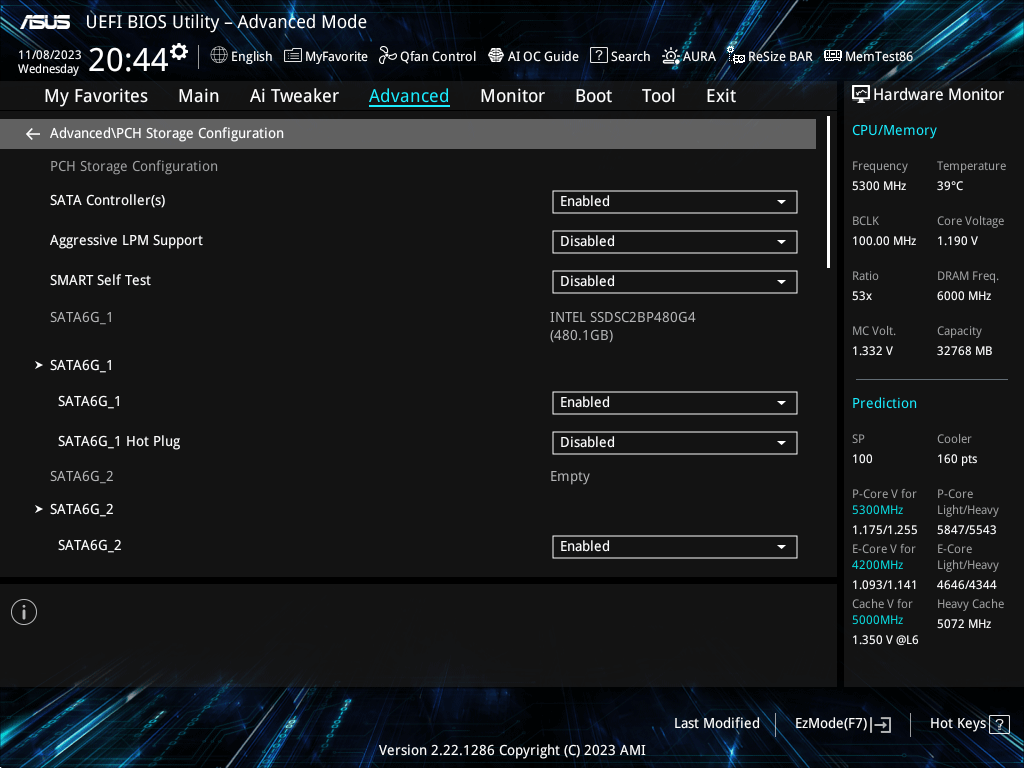Click the ASUS logo
Screen dimensions: 1024x768
[x=45, y=22]
